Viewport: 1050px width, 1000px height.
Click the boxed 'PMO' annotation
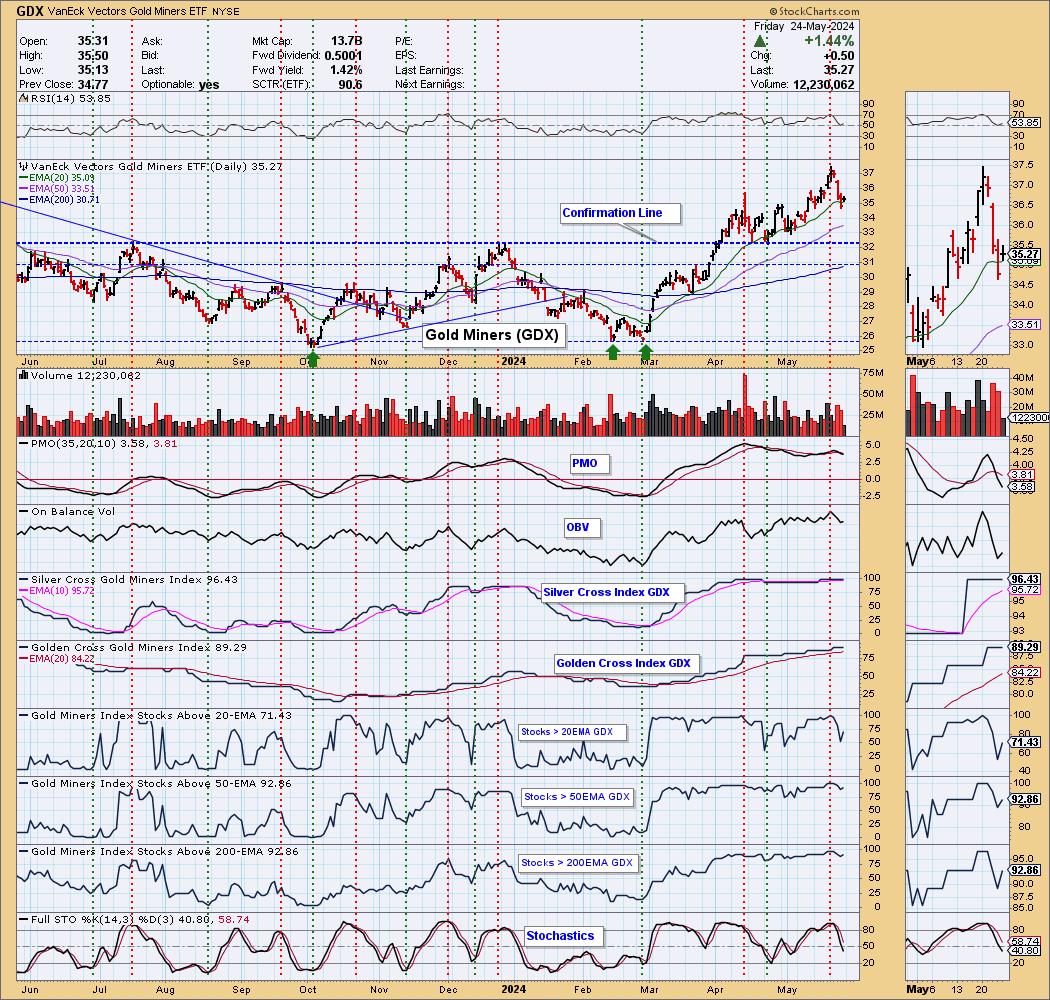pos(589,463)
